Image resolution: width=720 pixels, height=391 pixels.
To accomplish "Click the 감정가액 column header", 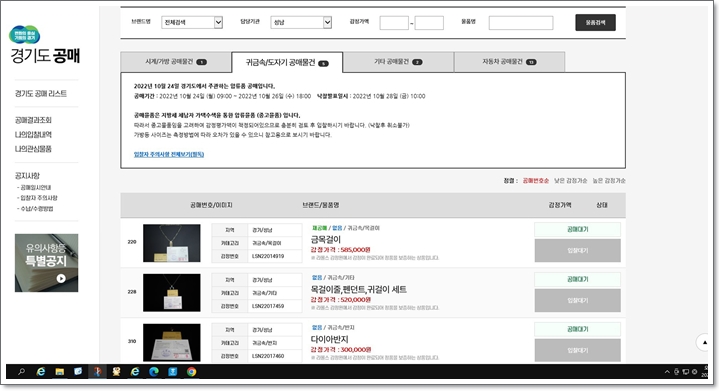I will tap(560, 205).
